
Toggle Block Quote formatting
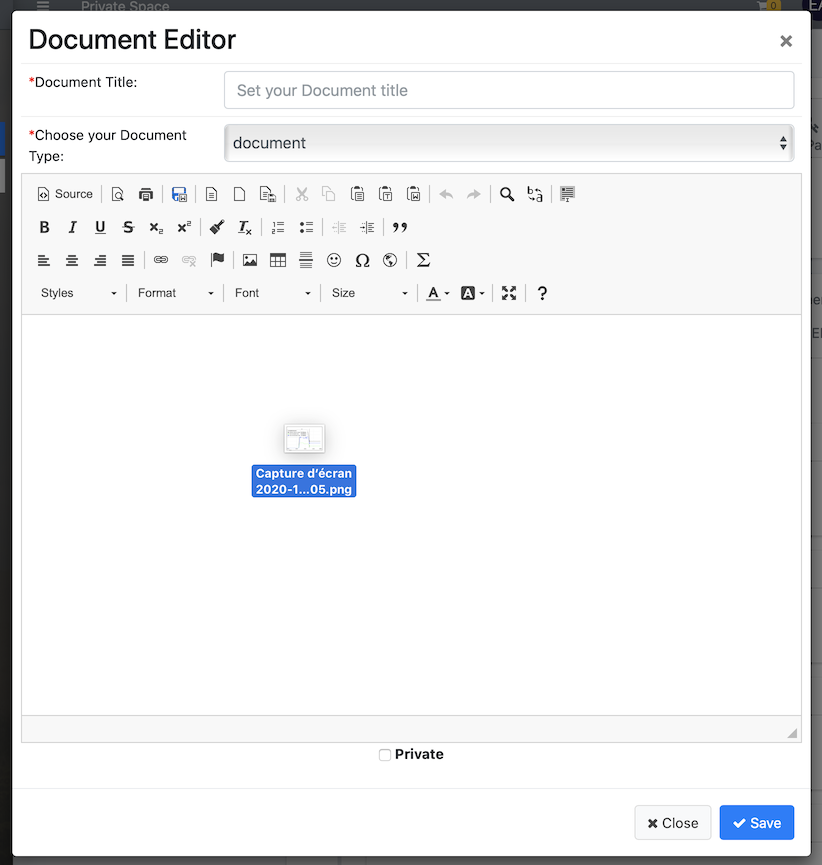pos(400,227)
